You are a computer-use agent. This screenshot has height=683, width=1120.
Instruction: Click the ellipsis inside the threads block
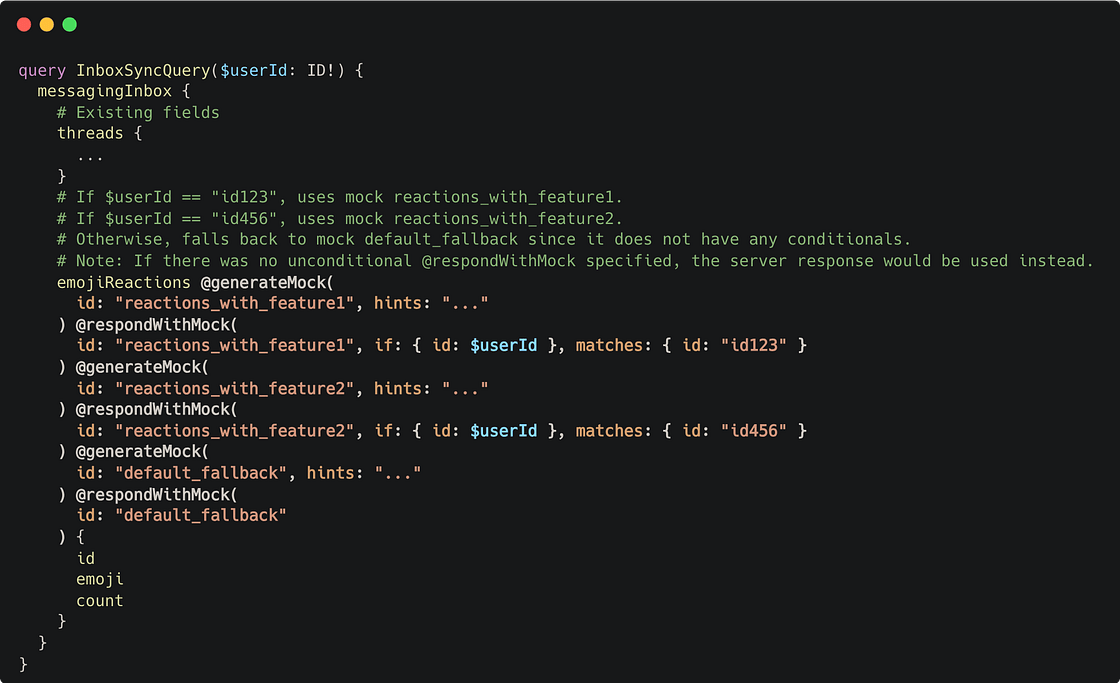click(90, 155)
